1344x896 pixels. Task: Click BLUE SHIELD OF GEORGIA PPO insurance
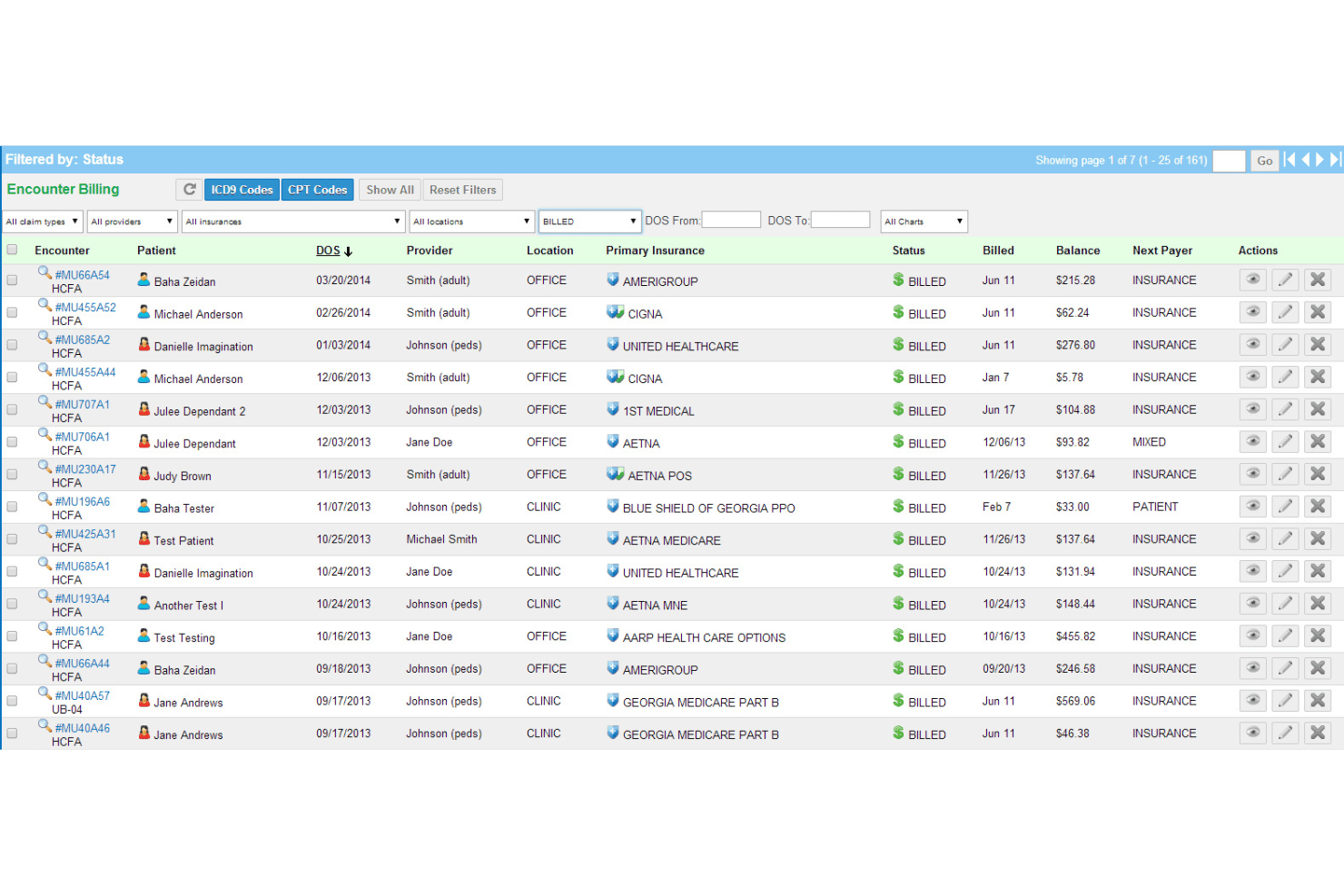pos(708,508)
